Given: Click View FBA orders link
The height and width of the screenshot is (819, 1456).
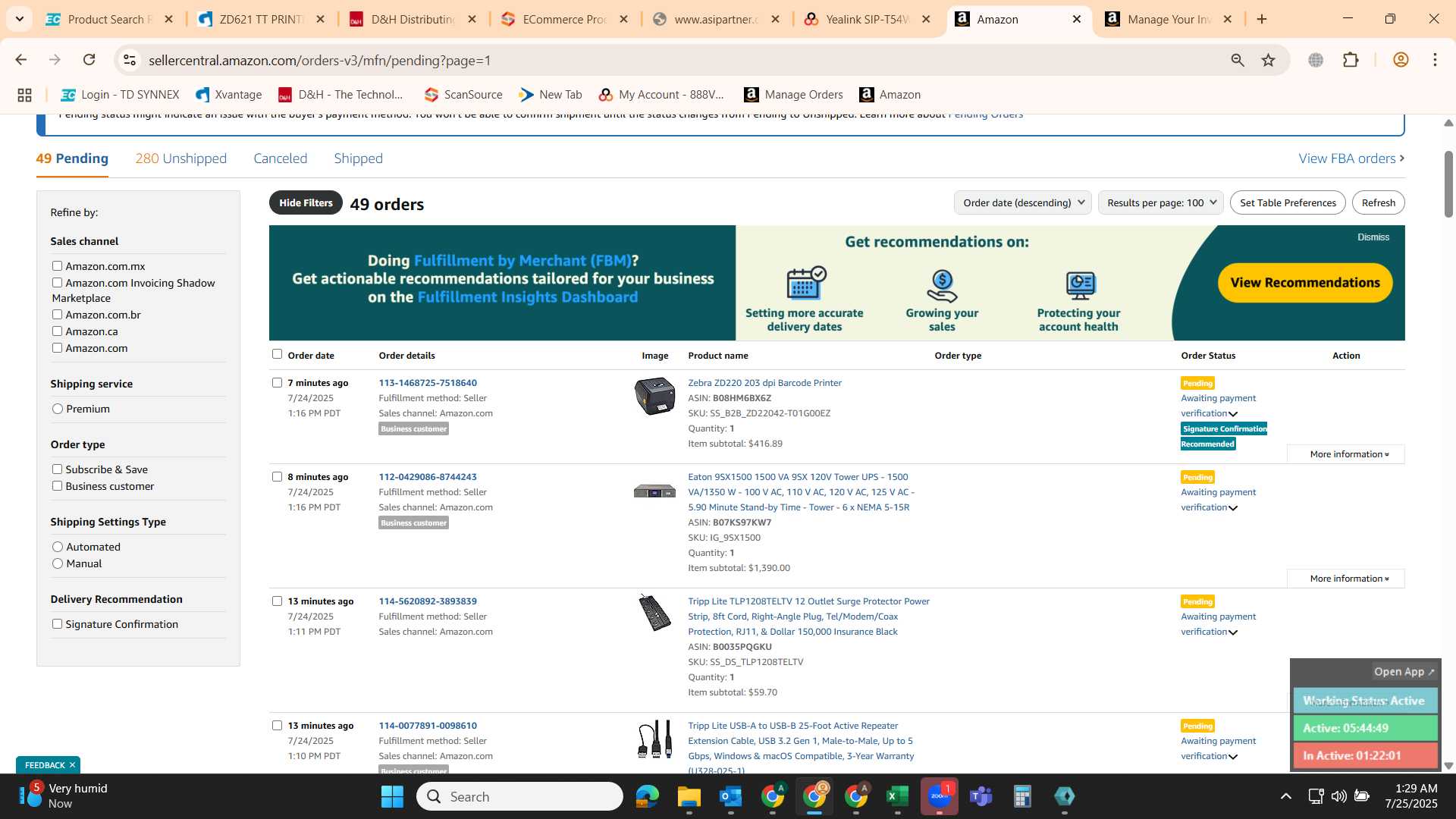Looking at the screenshot, I should tap(1351, 158).
